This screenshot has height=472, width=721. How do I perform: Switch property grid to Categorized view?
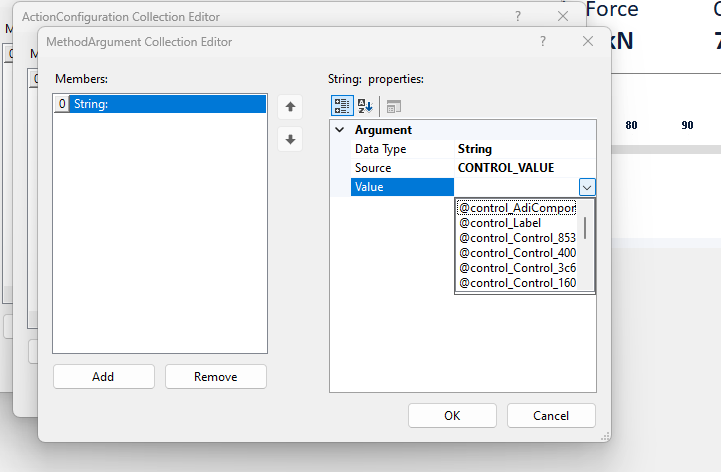pos(341,106)
